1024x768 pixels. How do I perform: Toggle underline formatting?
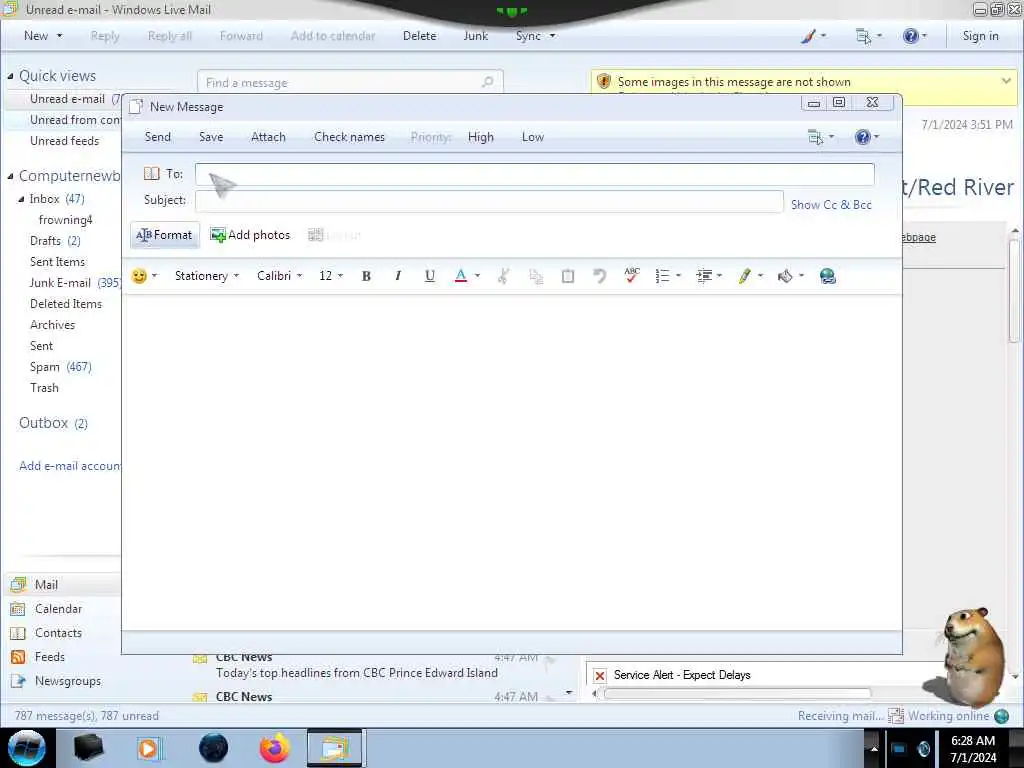(x=429, y=276)
